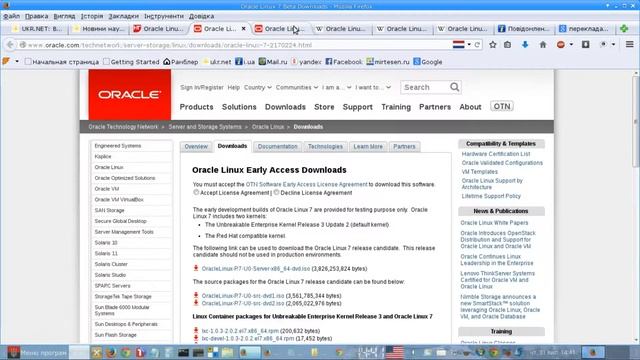The width and height of the screenshot is (640, 360).
Task: Click Sign In/Register link
Action: 202,87
